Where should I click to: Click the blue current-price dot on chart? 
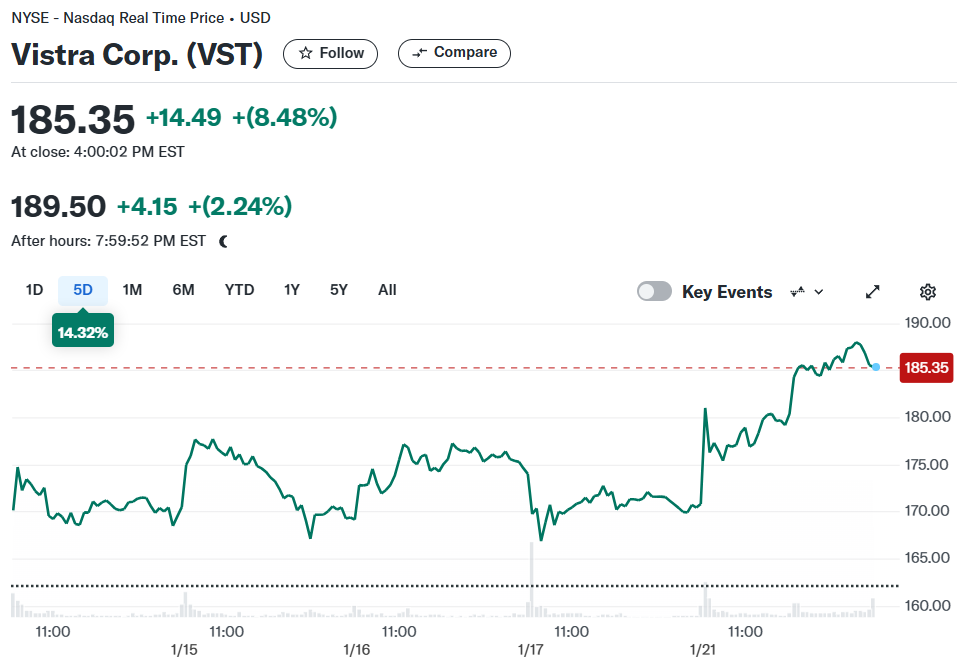point(876,367)
